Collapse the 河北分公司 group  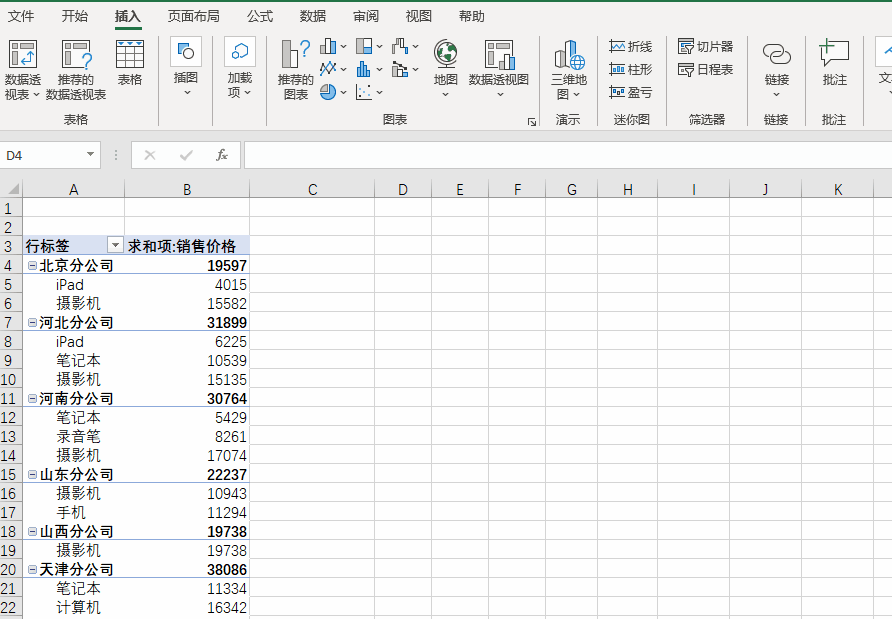coord(32,322)
